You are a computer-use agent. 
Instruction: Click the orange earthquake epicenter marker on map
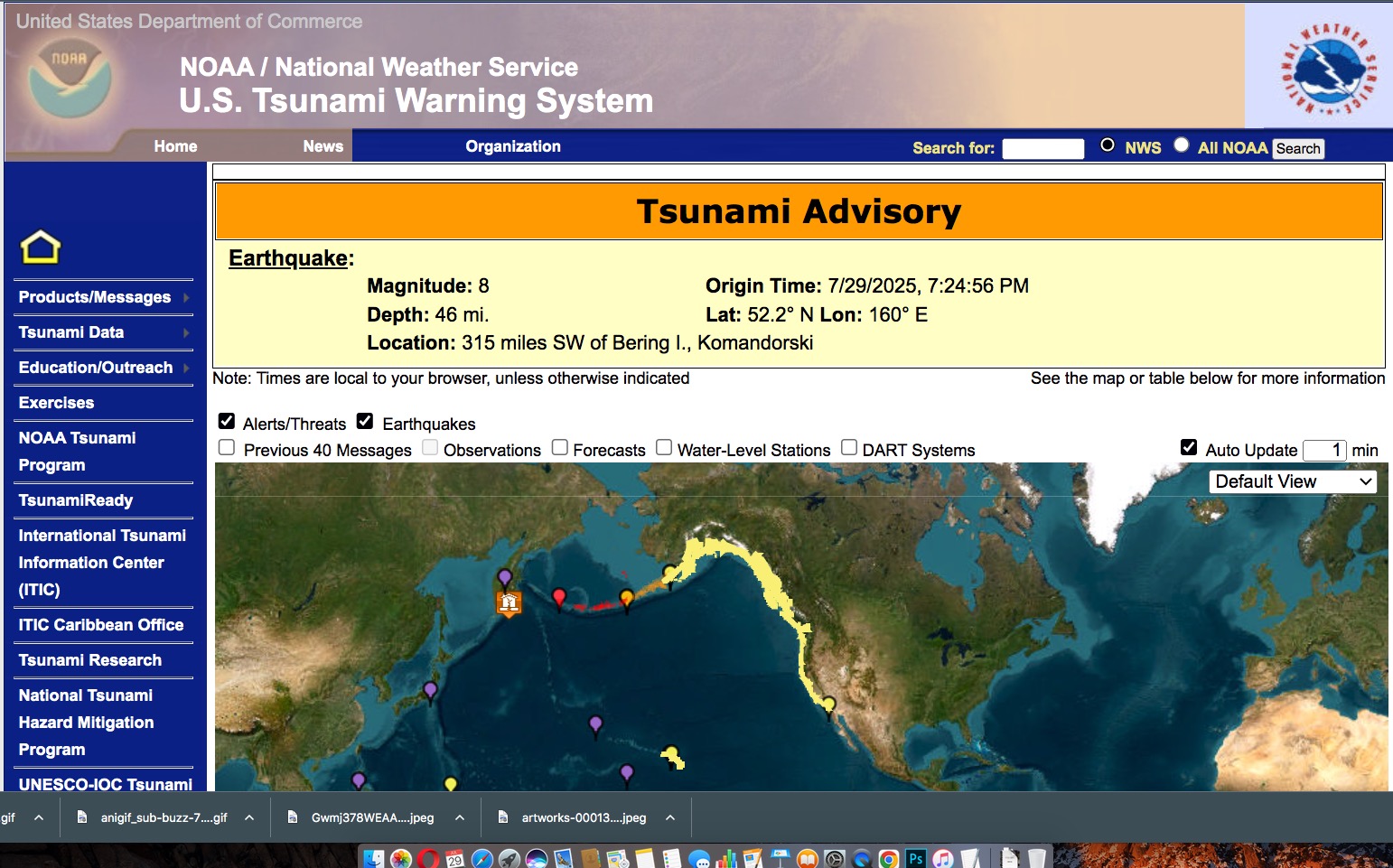click(x=510, y=602)
